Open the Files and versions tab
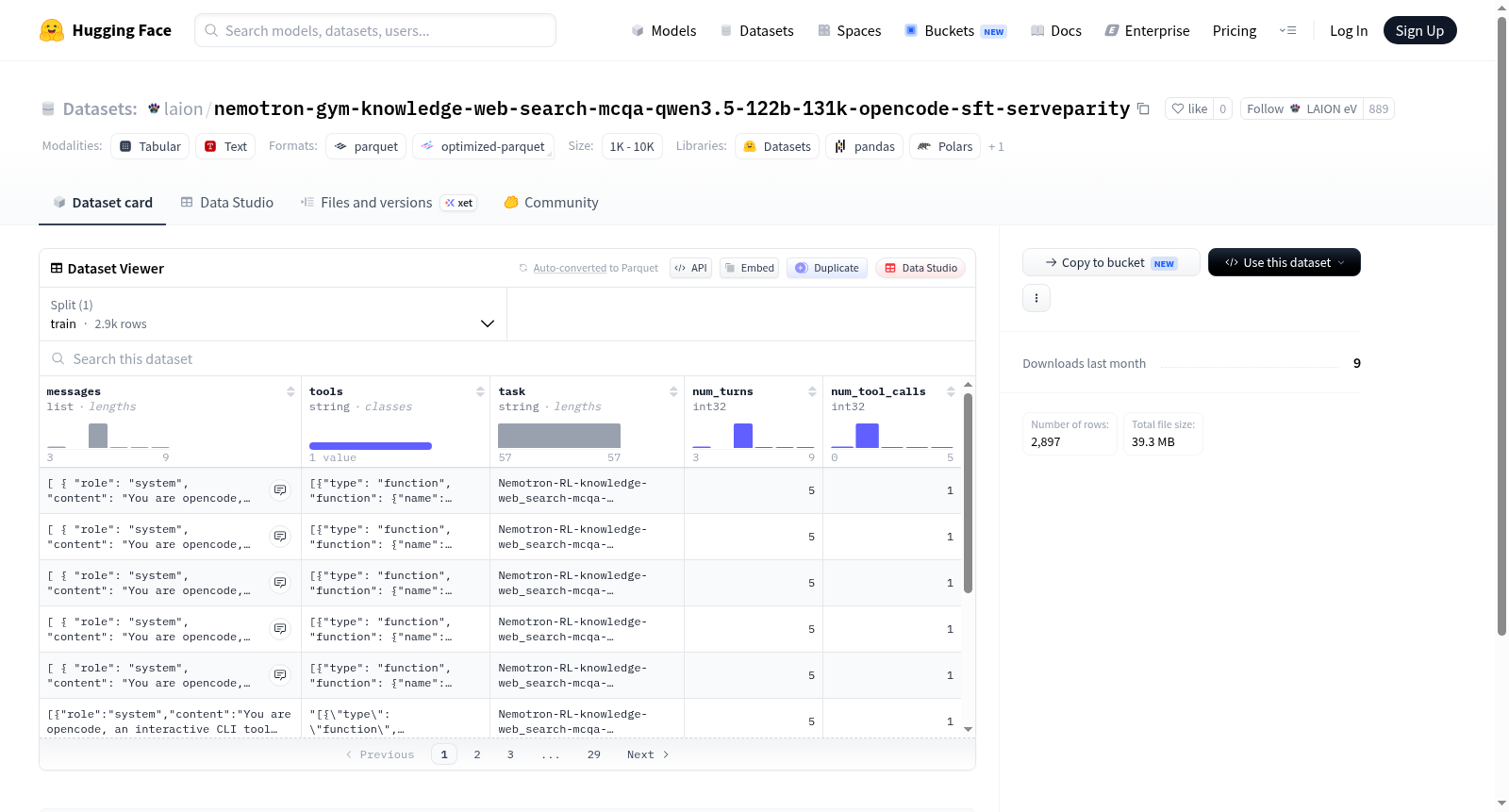Screen dimensions: 1509x812 [389, 202]
